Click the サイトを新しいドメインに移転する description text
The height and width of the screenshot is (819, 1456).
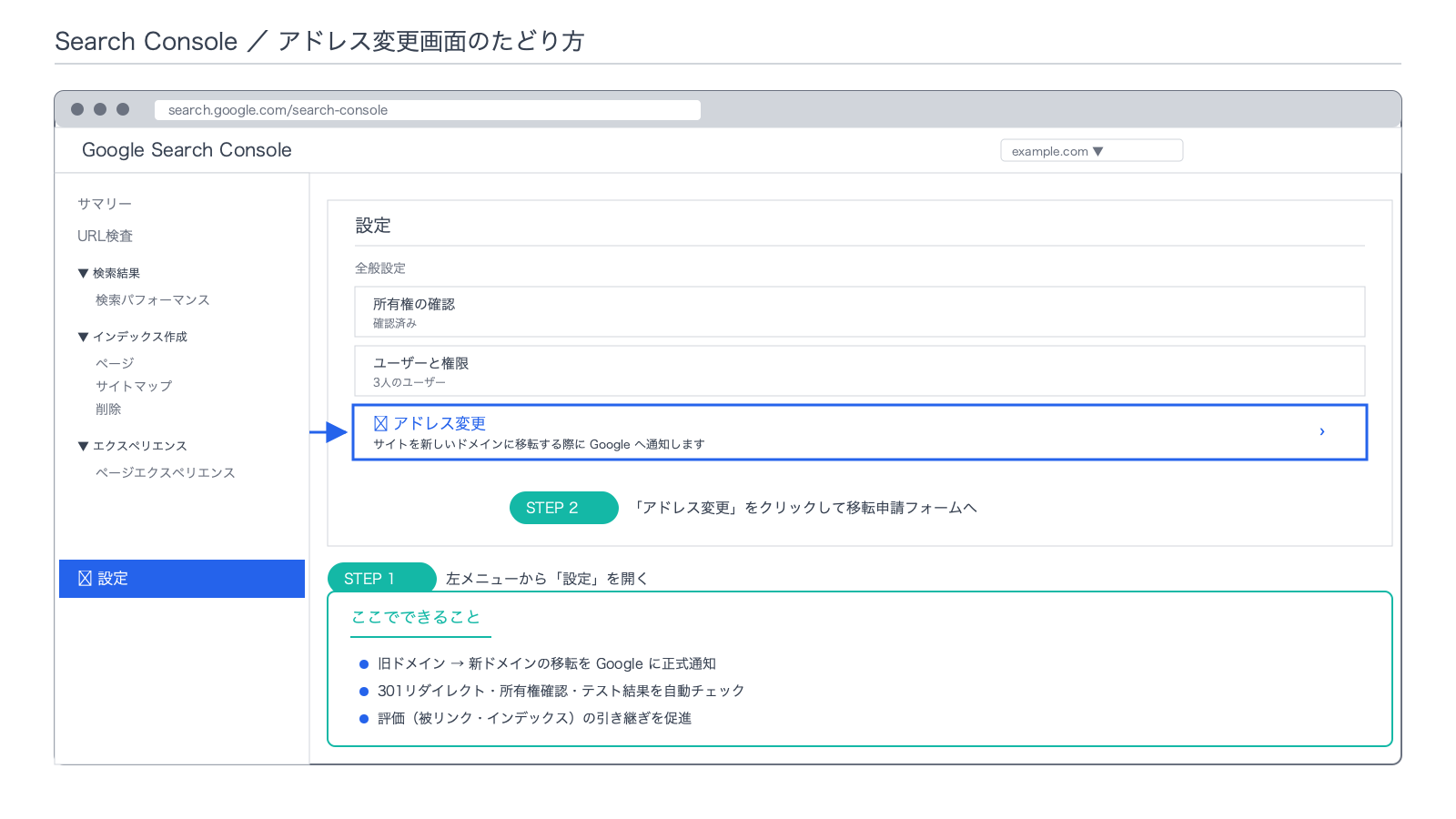coord(539,445)
